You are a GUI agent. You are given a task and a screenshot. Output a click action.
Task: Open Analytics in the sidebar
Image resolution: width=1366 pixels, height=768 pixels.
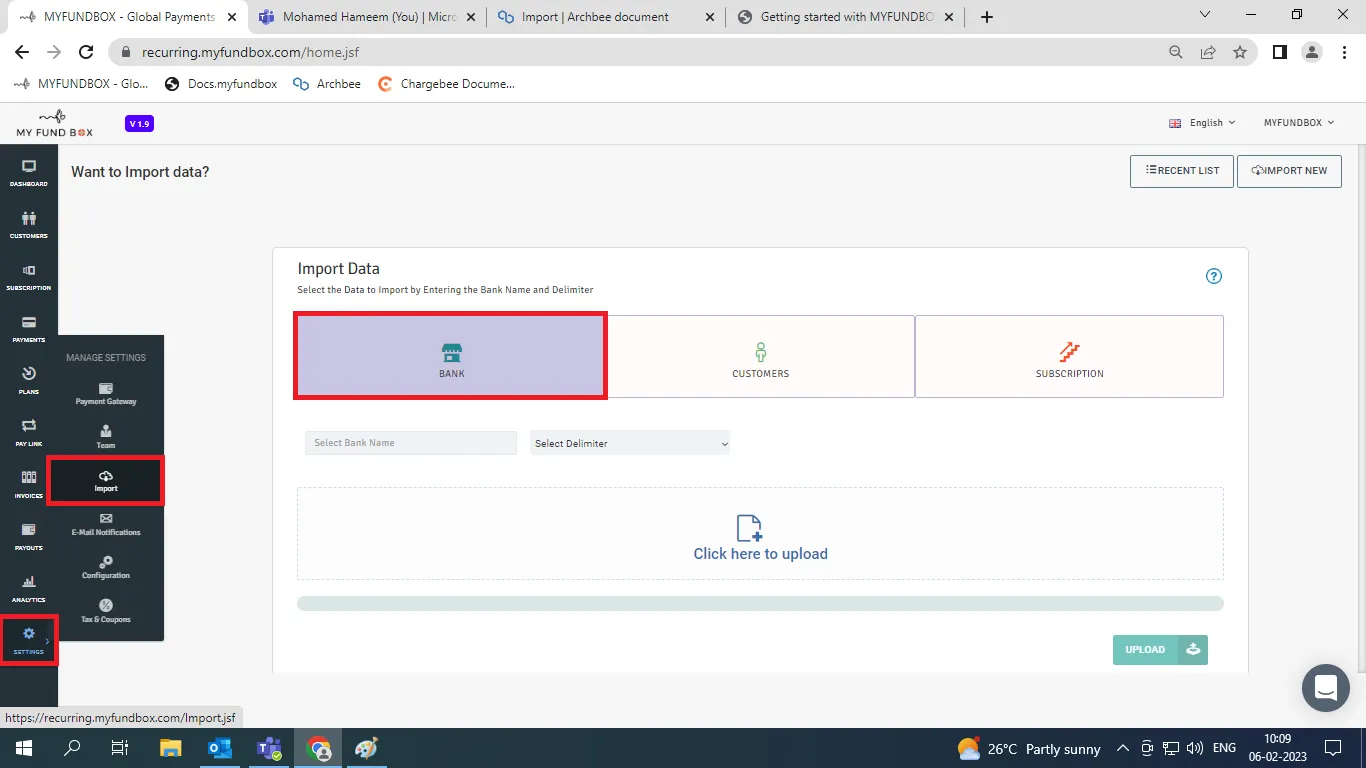[28, 589]
